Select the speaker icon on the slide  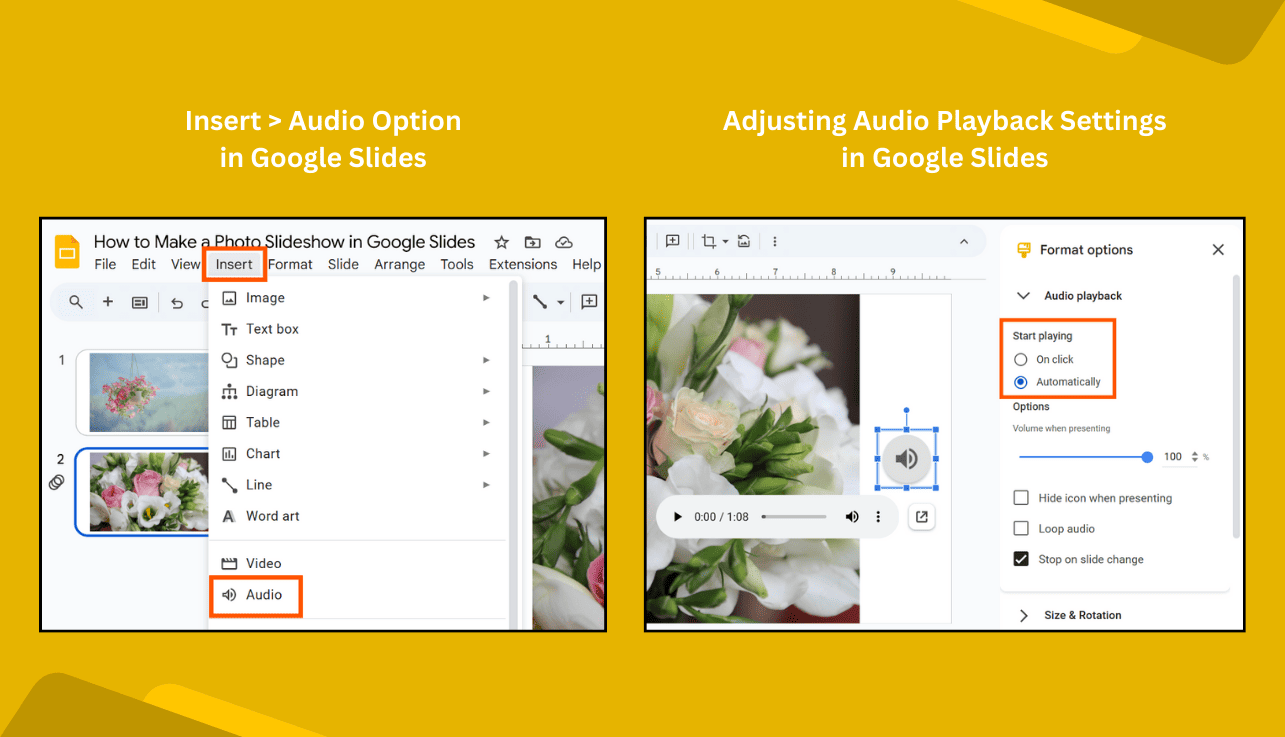click(x=906, y=458)
